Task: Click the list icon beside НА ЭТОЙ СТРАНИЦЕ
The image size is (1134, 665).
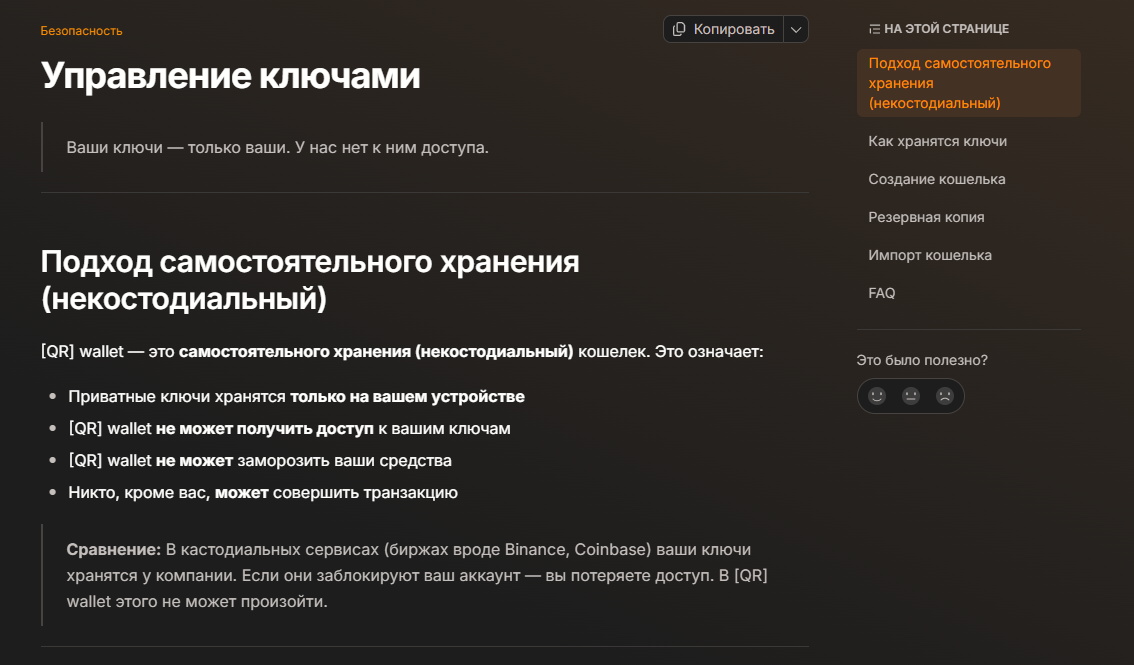Action: [874, 29]
